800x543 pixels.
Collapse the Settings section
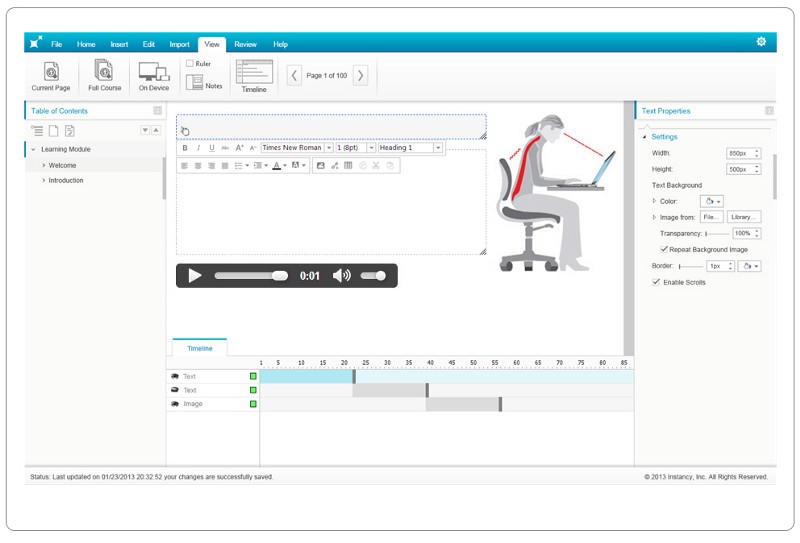tap(644, 137)
